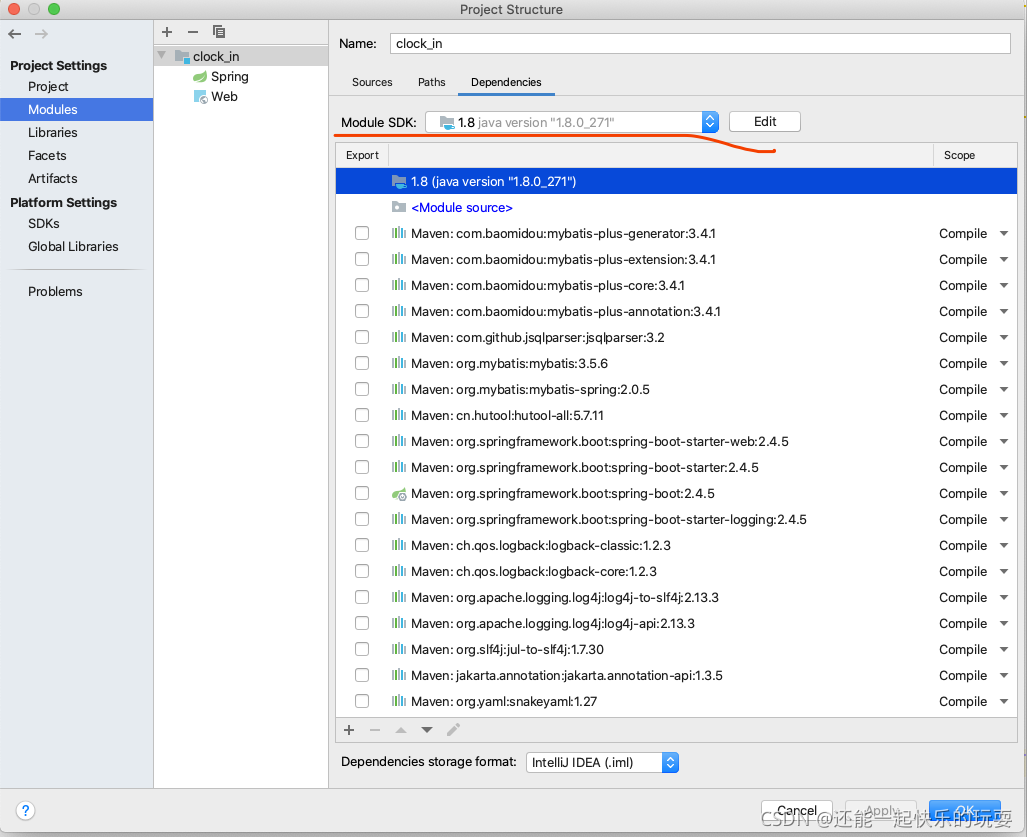Open scope dropdown for mybatis-plus-generator

(x=1003, y=234)
